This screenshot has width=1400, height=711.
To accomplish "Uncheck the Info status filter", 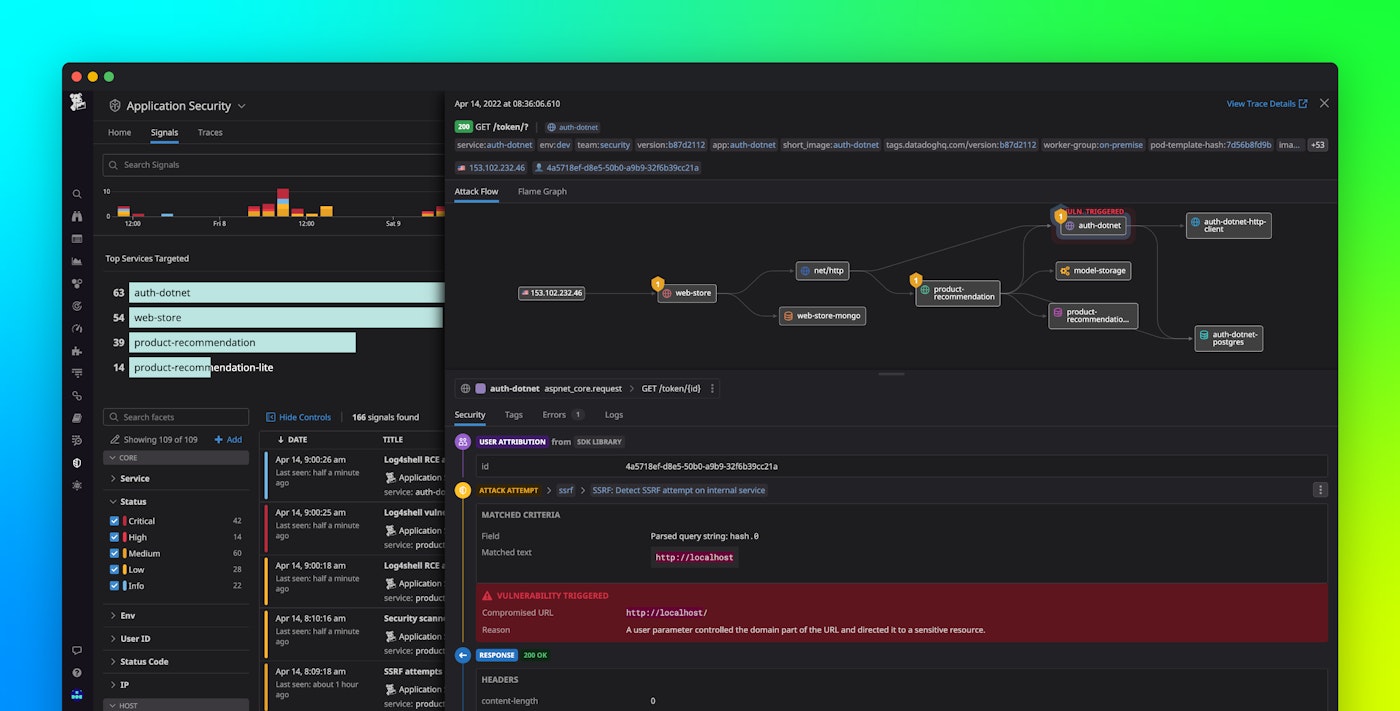I will tap(113, 585).
